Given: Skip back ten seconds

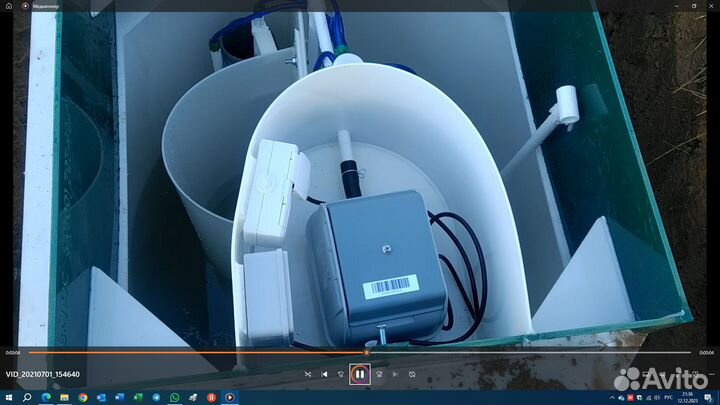Looking at the screenshot, I should click(x=341, y=374).
